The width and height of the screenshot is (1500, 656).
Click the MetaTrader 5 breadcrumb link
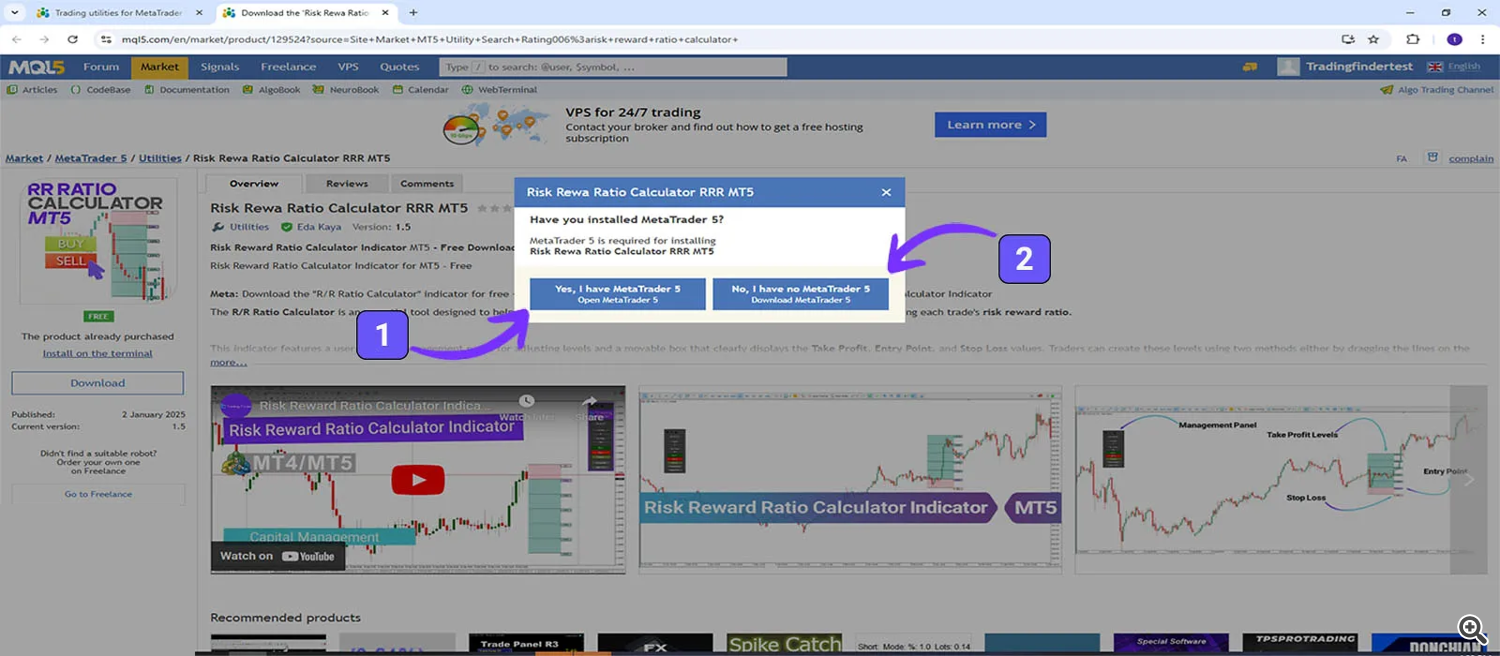click(x=91, y=158)
